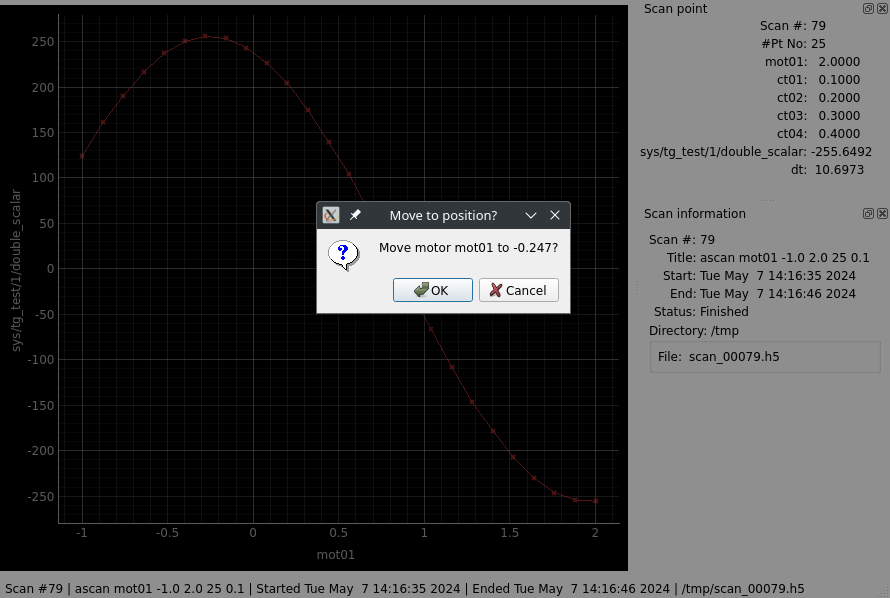Click the pin icon on the dialog titlebar
Image resolution: width=890 pixels, height=598 pixels.
[355, 215]
